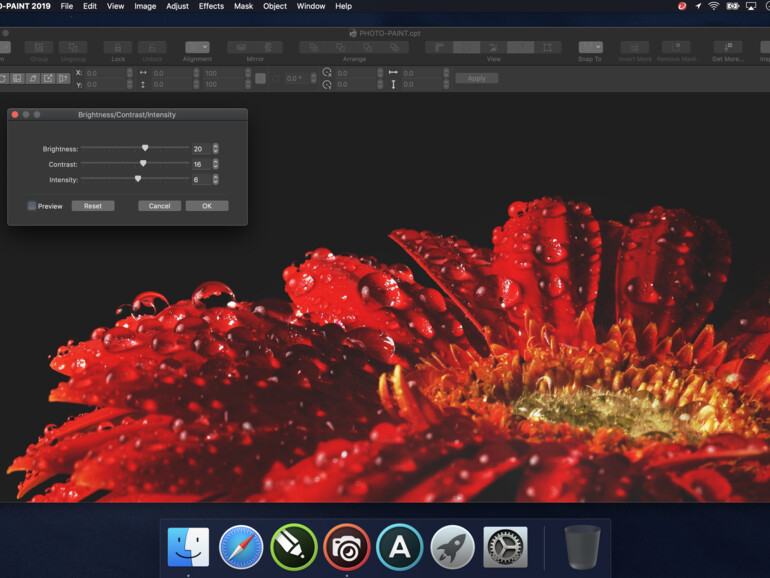Click the Get More toolbar icon
This screenshot has width=770, height=578.
(728, 47)
